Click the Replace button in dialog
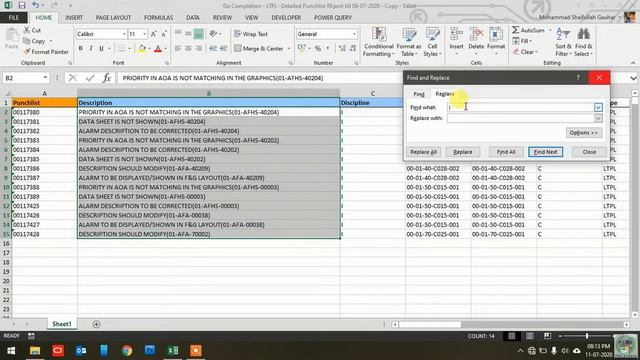 [462, 152]
